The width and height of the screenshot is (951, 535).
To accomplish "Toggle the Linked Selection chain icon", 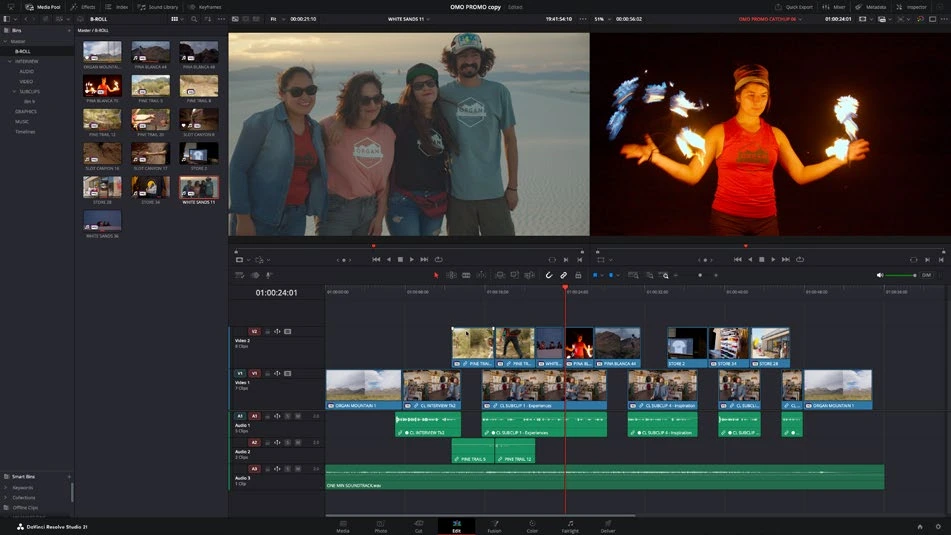I will 563,275.
